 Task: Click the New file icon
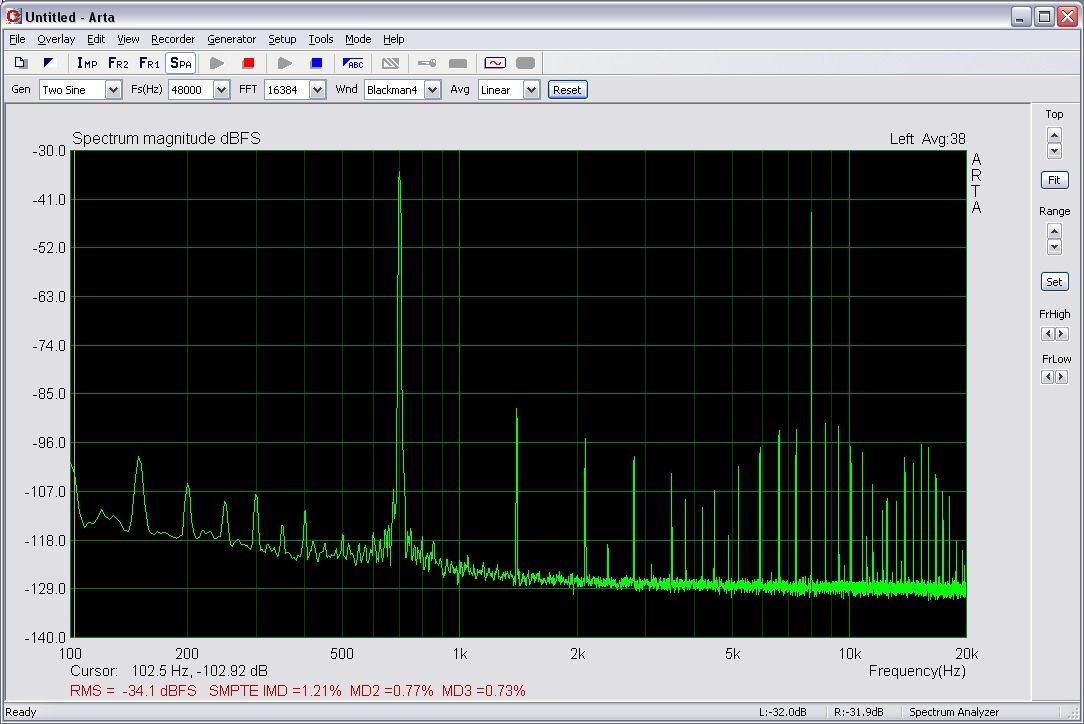coord(21,63)
